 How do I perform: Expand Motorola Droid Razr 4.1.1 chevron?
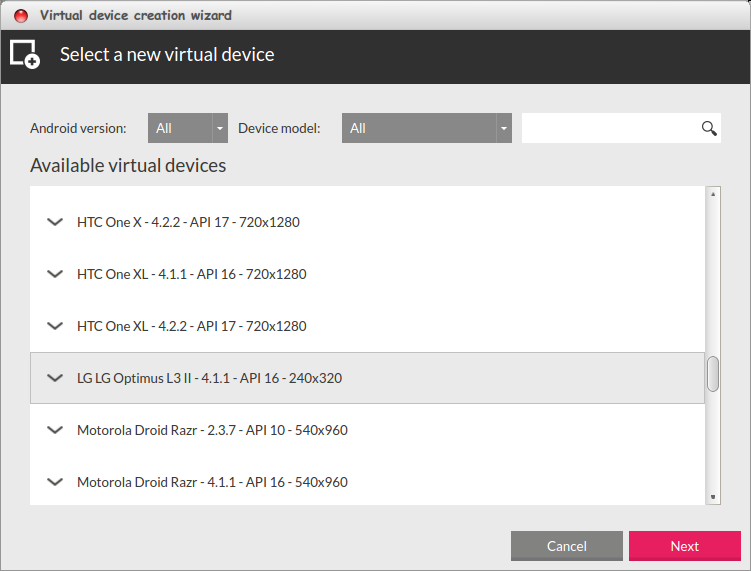pos(55,482)
